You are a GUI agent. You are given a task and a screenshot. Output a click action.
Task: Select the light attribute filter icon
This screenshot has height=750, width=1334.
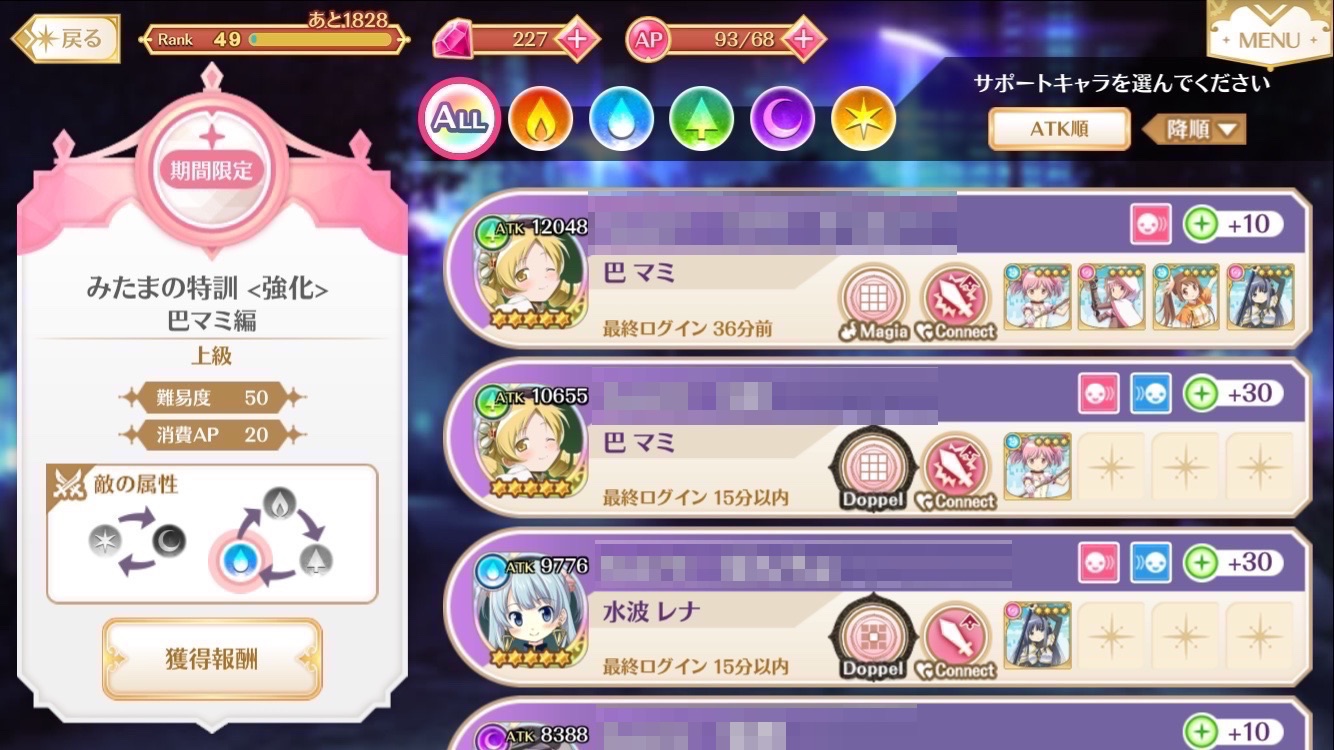(x=864, y=119)
